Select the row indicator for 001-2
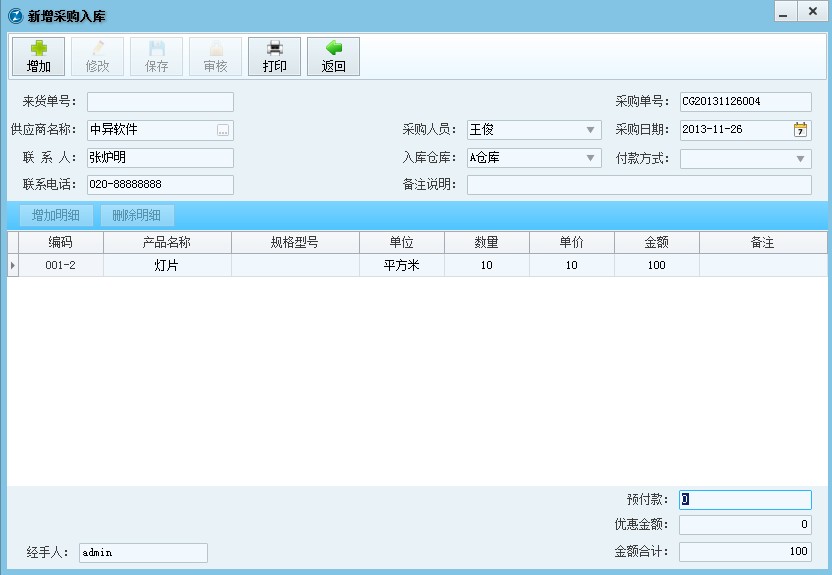The height and width of the screenshot is (575, 832). pyautogui.click(x=13, y=265)
